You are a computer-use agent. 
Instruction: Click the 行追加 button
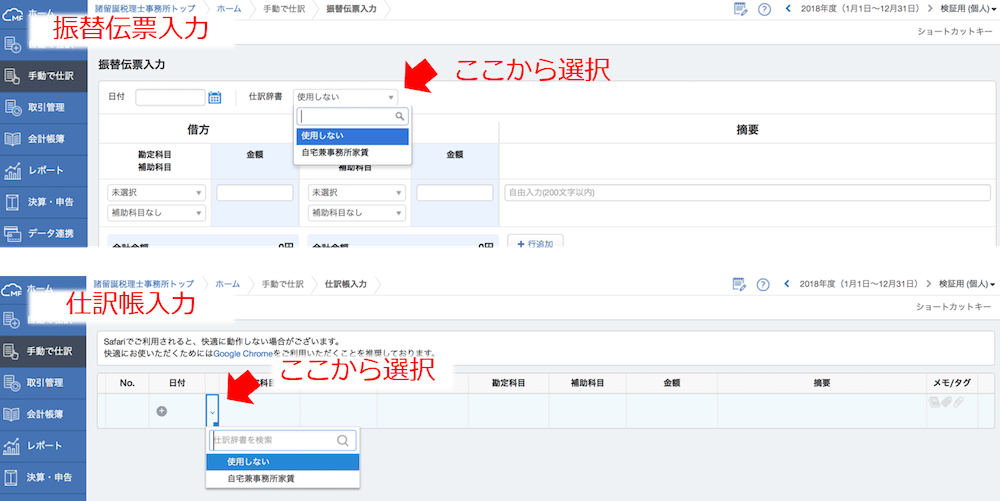pyautogui.click(x=535, y=241)
